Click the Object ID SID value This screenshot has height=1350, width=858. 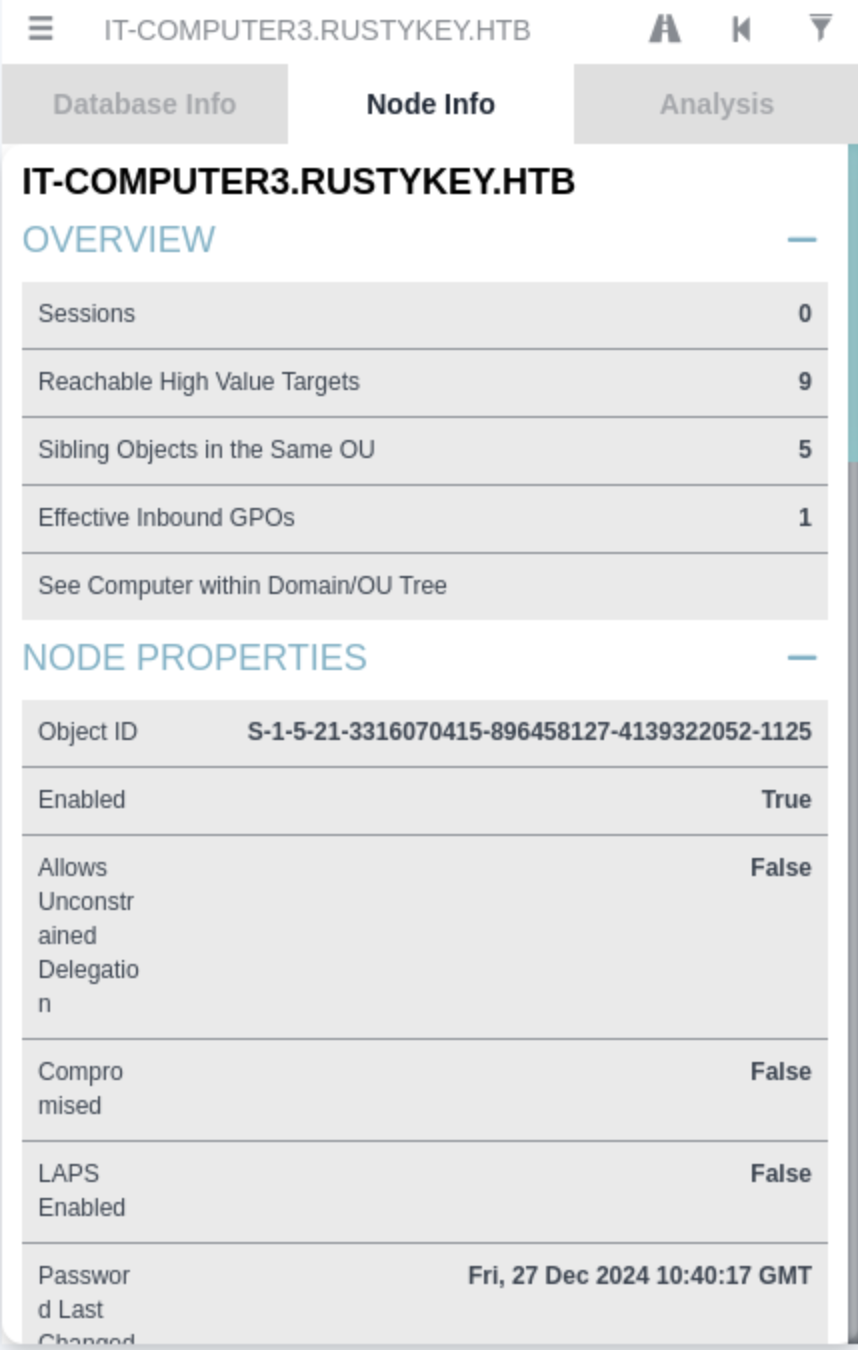(529, 732)
